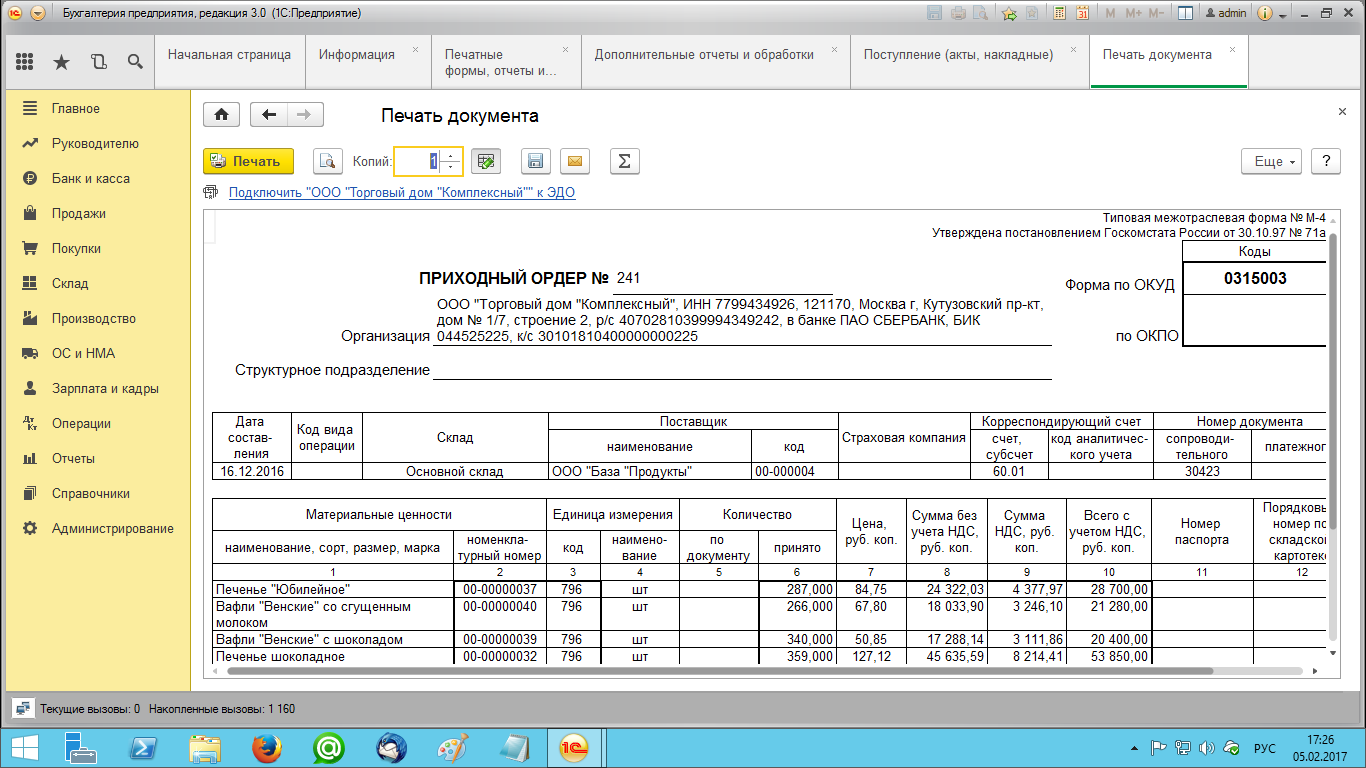Open Главное section
1366x768 pixels.
coord(98,108)
